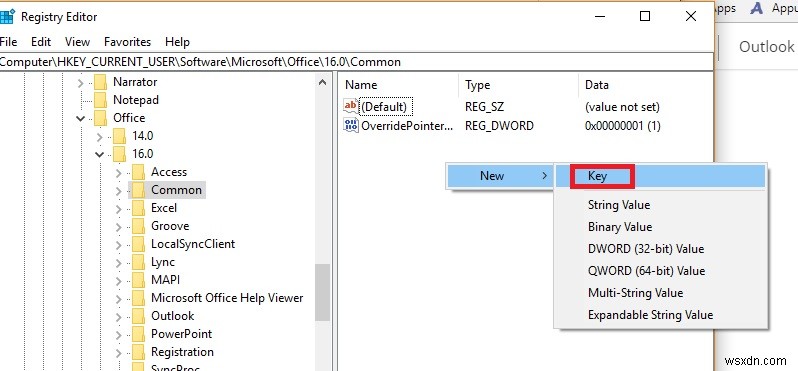Click the (value not set) data cell
The width and height of the screenshot is (798, 371).
pyautogui.click(x=622, y=107)
